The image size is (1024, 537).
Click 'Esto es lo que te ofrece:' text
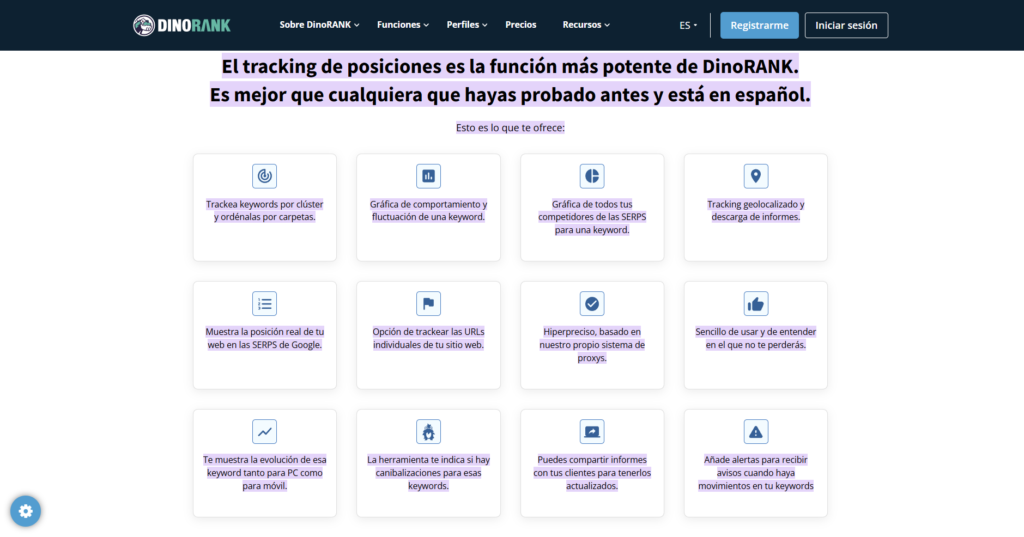[x=510, y=127]
